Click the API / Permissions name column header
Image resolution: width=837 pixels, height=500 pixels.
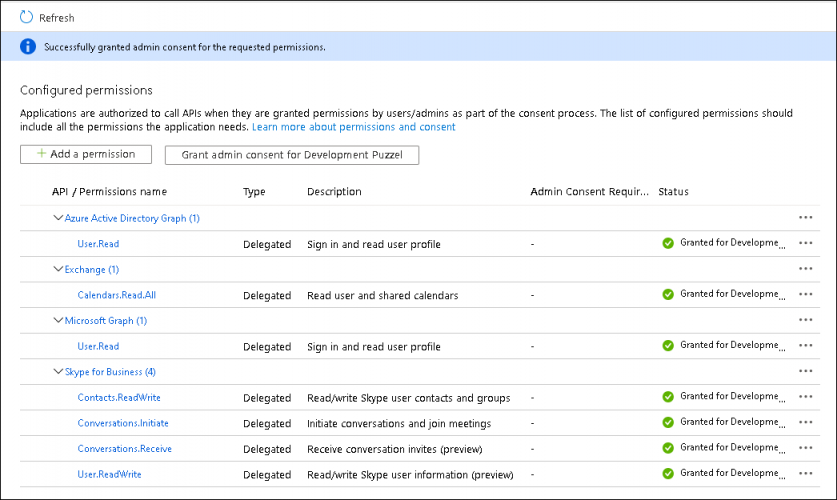[109, 192]
